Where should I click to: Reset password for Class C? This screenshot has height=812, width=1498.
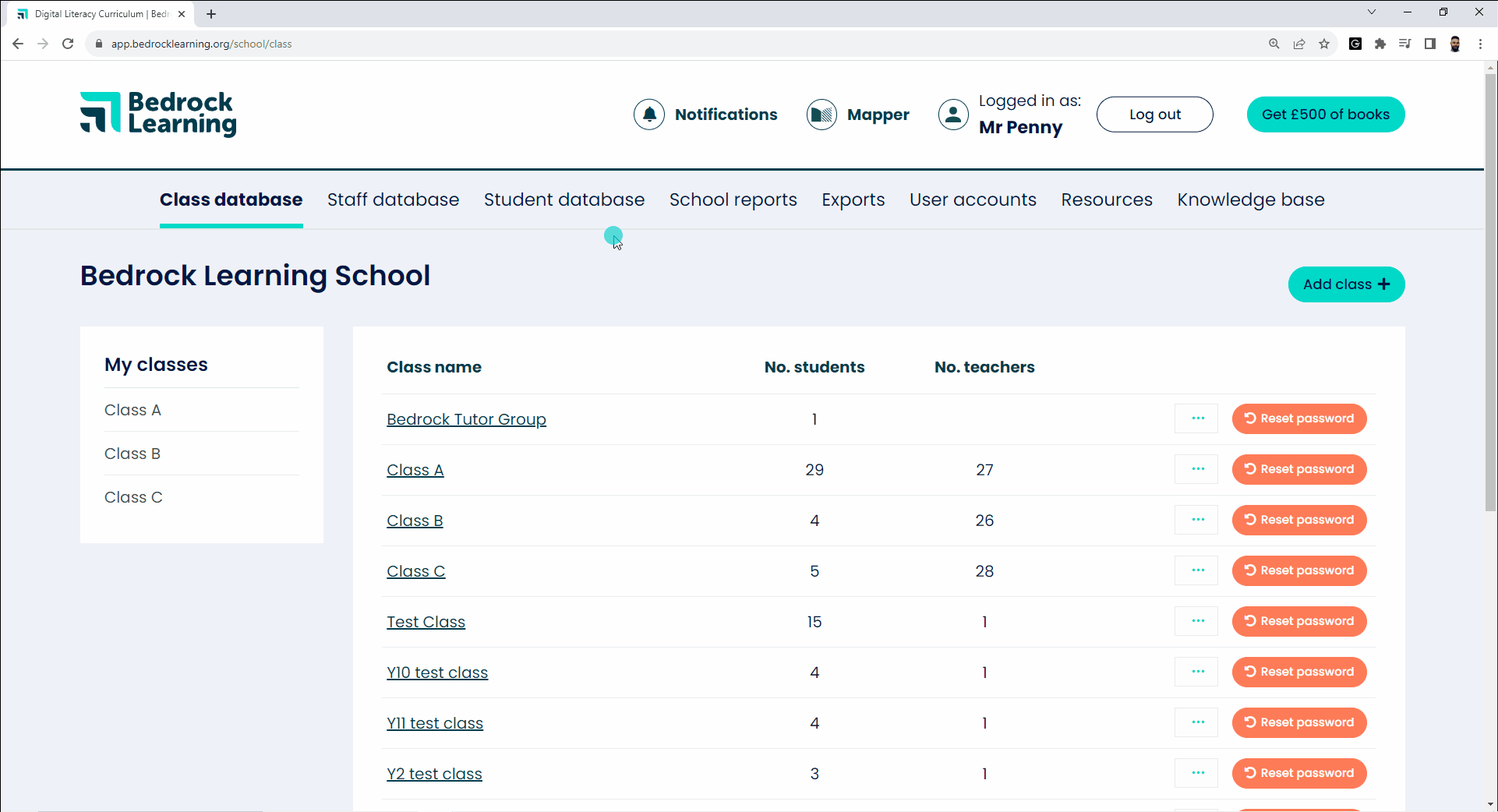tap(1298, 570)
